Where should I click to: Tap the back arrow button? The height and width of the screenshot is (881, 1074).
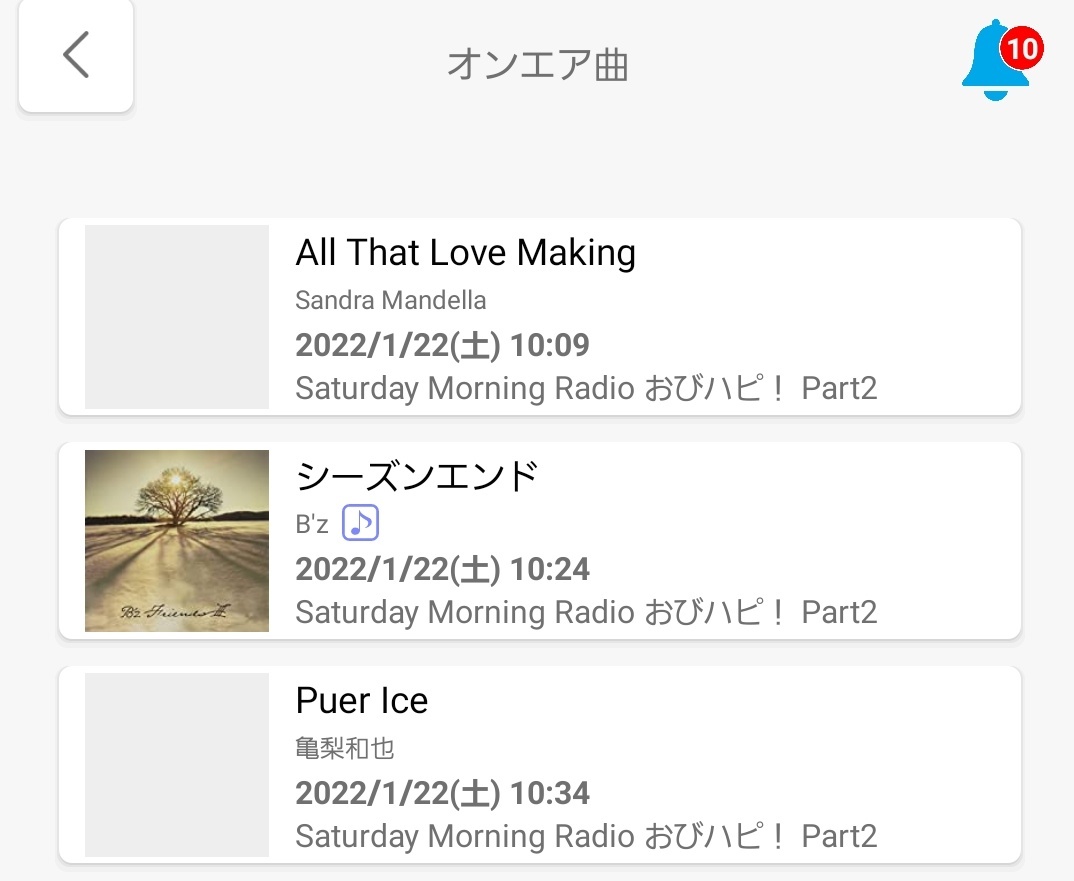tap(75, 55)
